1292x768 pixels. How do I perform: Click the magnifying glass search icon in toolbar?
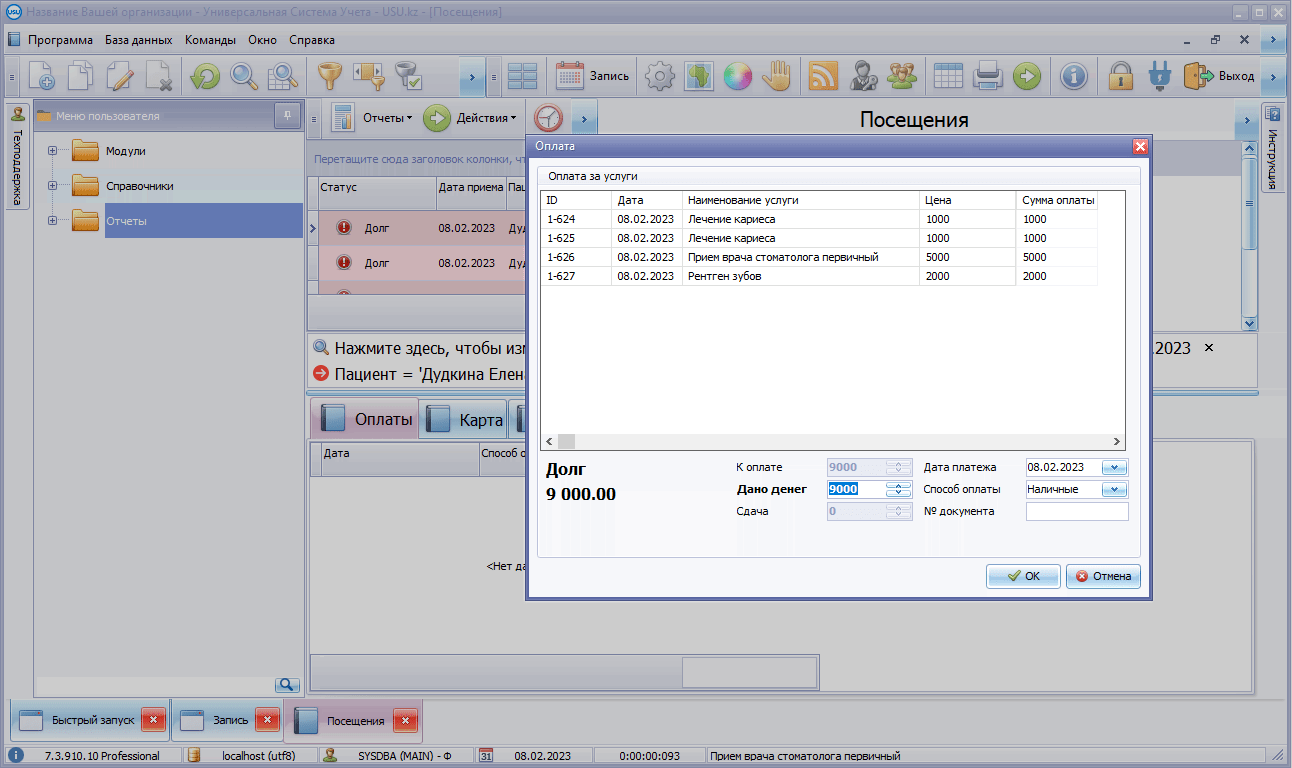click(243, 76)
